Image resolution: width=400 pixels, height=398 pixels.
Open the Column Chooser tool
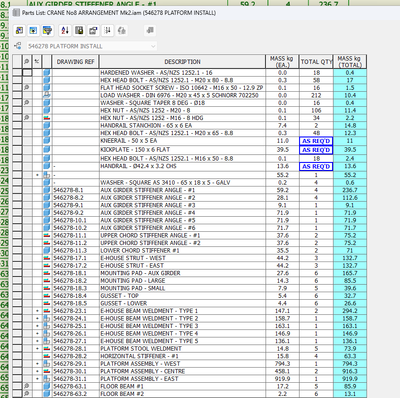pos(20,31)
